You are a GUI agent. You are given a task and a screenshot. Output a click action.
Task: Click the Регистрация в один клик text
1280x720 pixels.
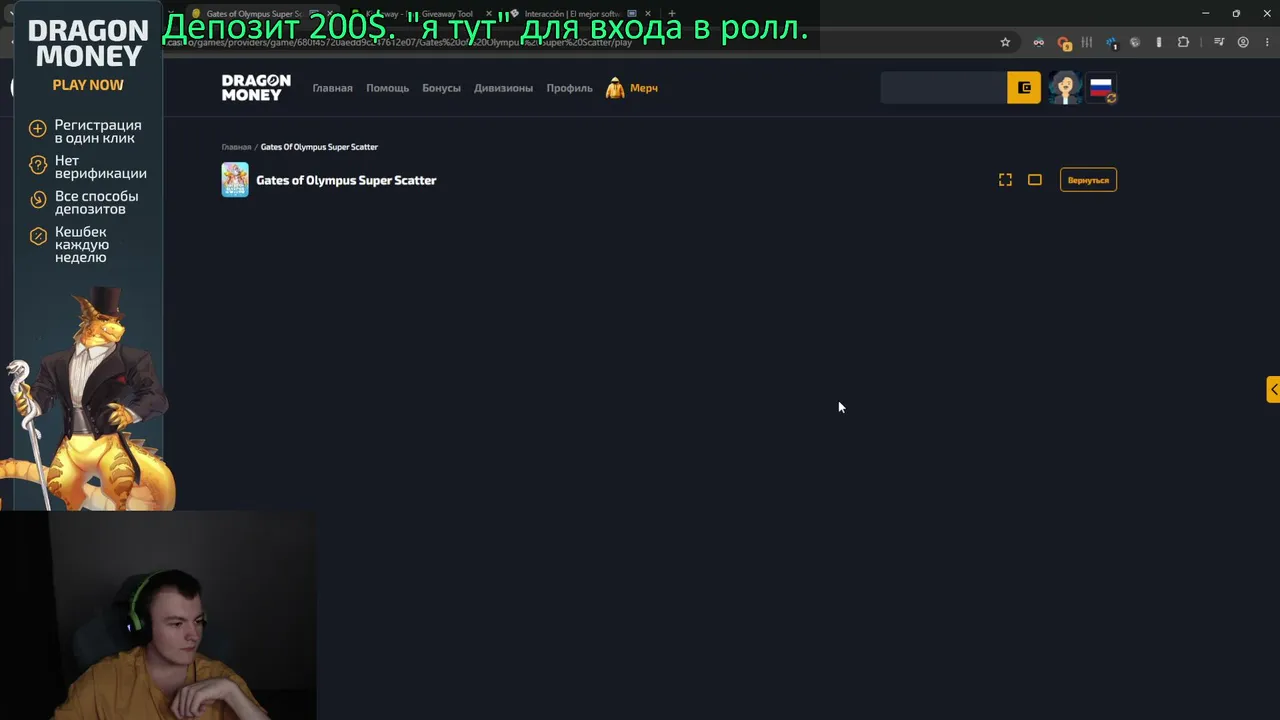click(98, 131)
